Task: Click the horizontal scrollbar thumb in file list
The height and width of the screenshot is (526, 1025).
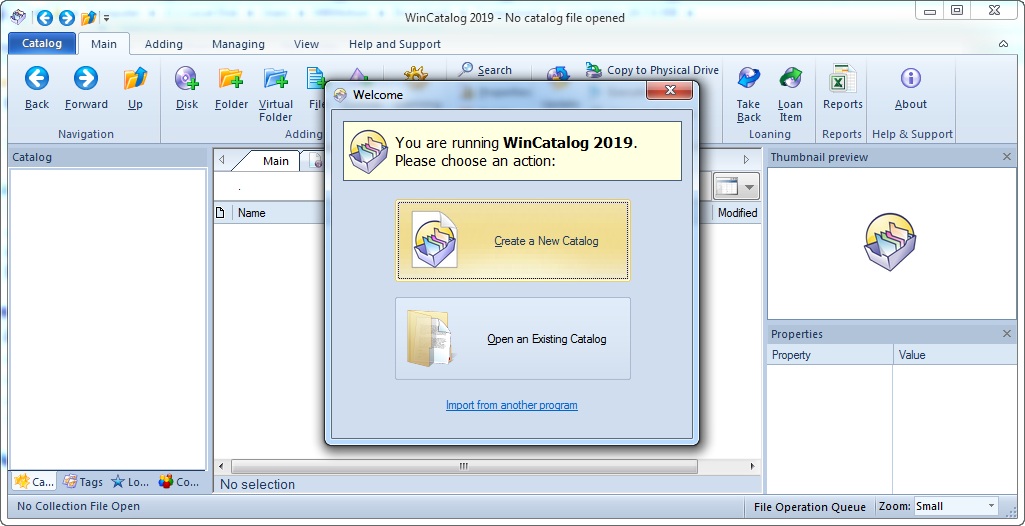Action: click(x=463, y=467)
